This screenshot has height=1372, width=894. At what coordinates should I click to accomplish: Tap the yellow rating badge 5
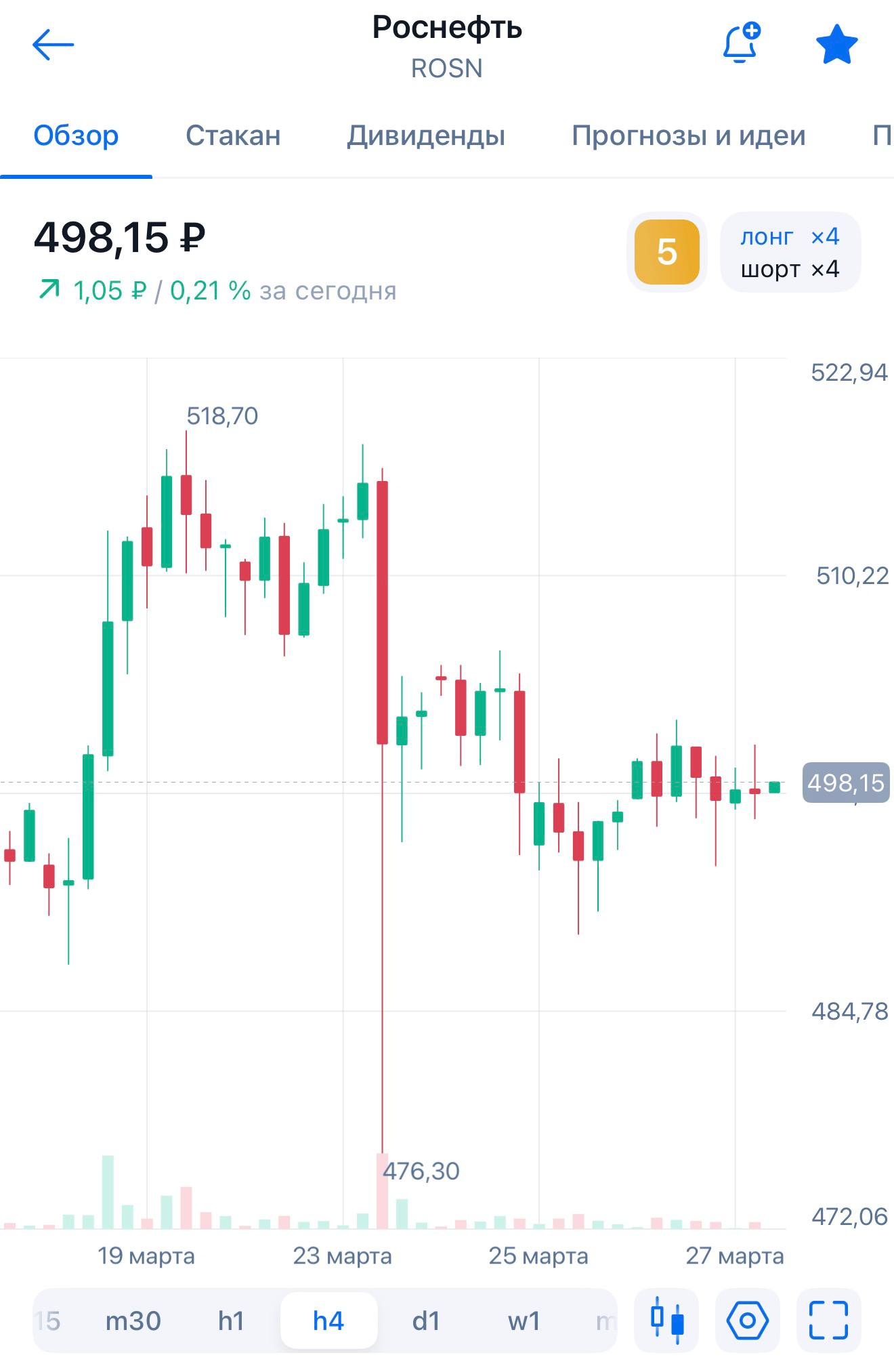(666, 252)
